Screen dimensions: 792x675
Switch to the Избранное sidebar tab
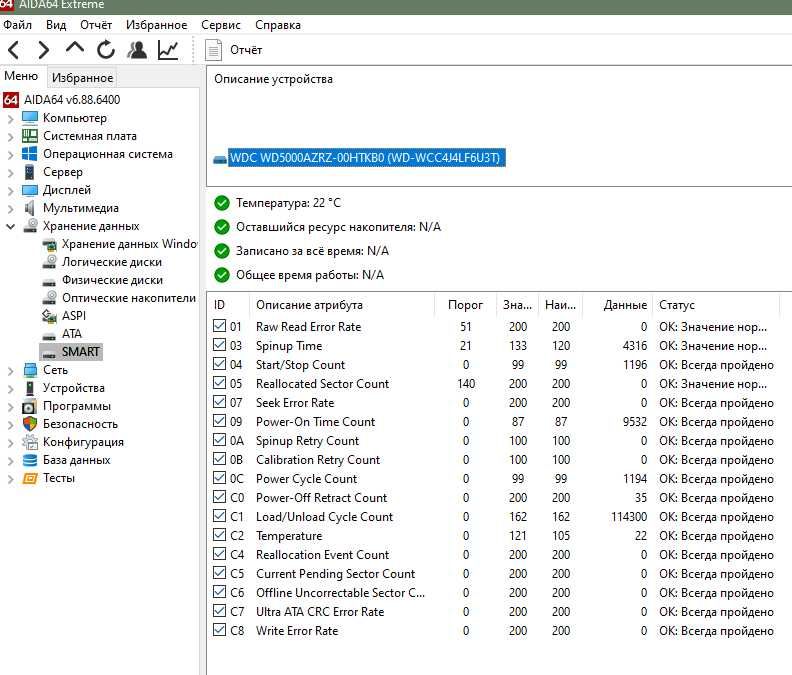point(82,78)
